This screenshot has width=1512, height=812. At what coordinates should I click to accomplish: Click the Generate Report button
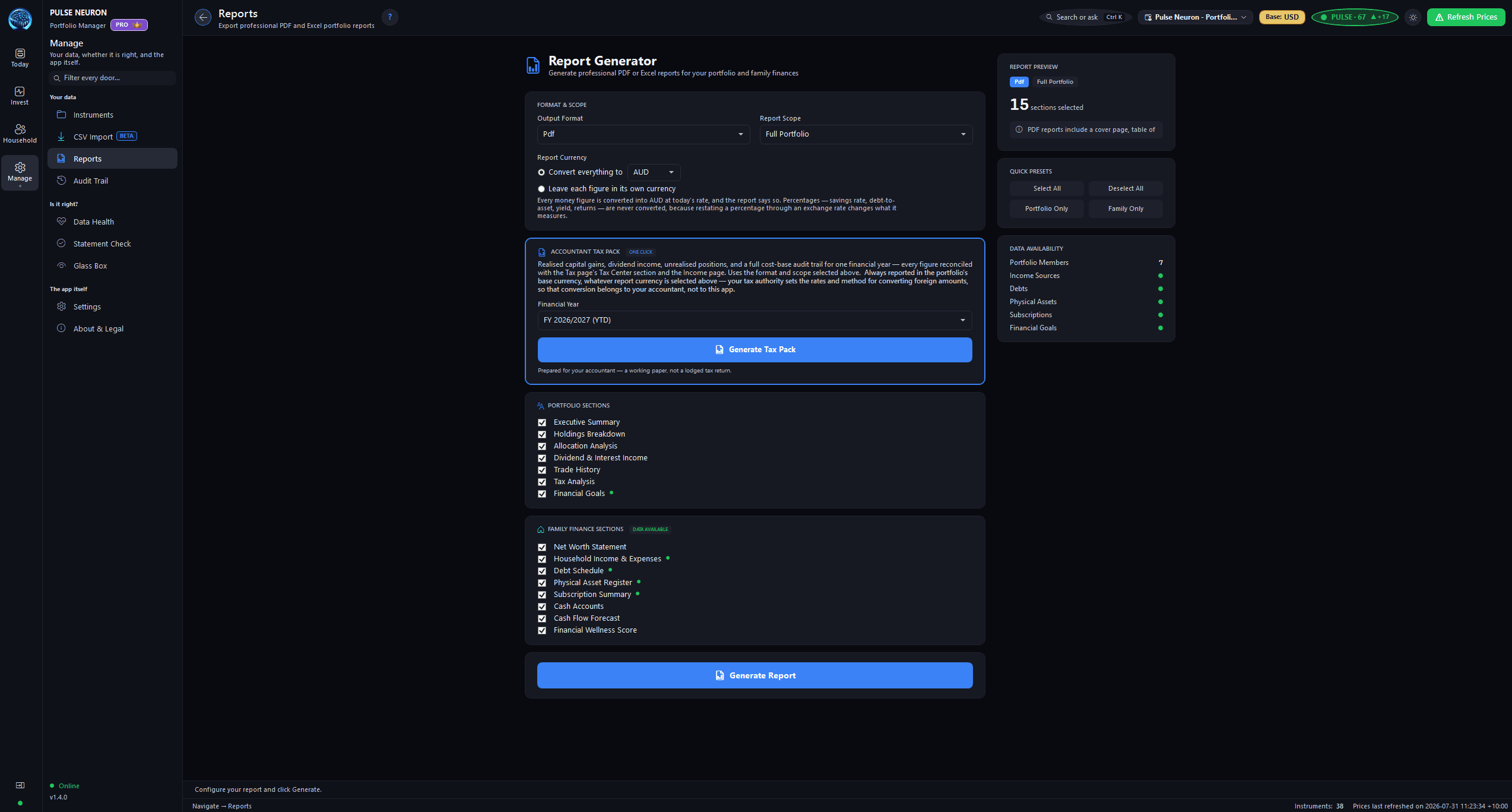coord(755,675)
